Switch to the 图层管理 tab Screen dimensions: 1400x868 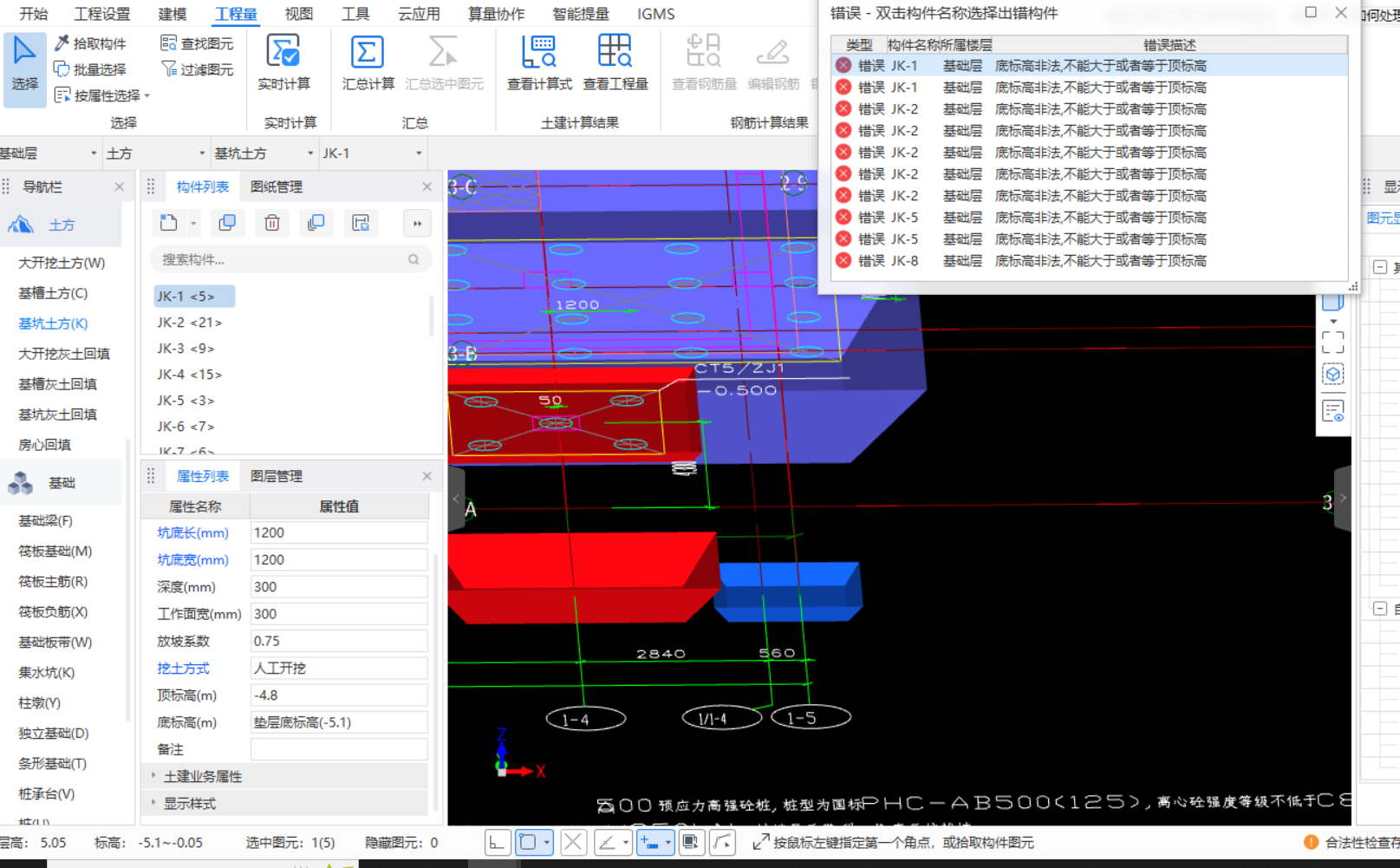point(277,476)
